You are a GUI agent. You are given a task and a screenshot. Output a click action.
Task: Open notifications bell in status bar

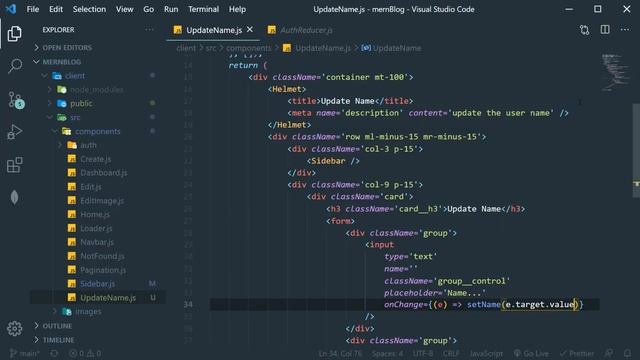click(627, 353)
